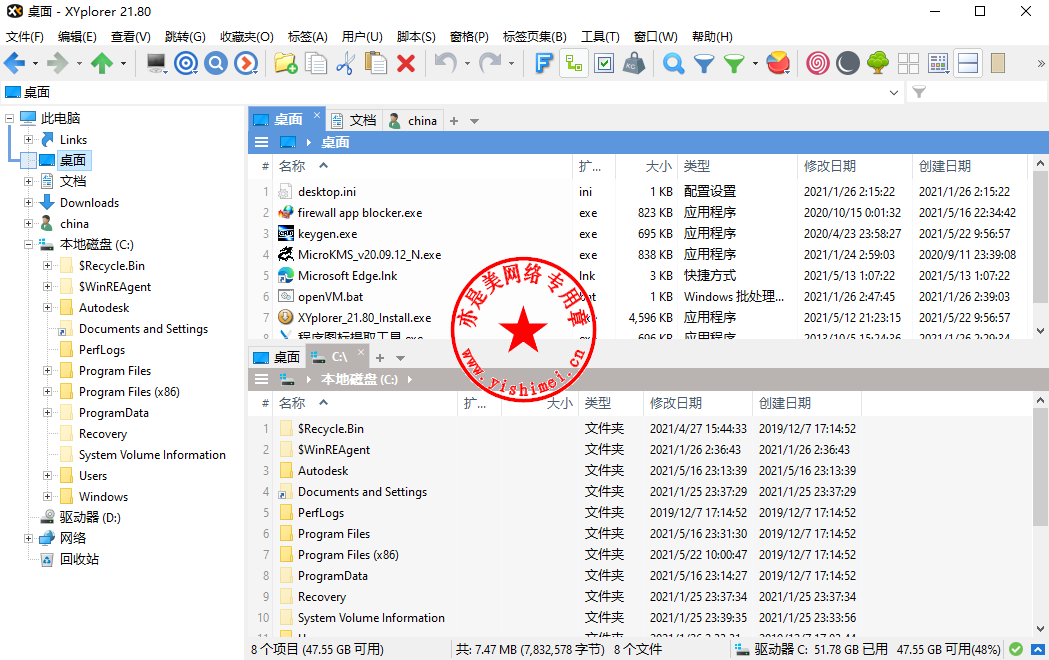Screen dimensions: 1049x660
Task: Close the 桌面 tab in top pane
Action: click(x=317, y=115)
